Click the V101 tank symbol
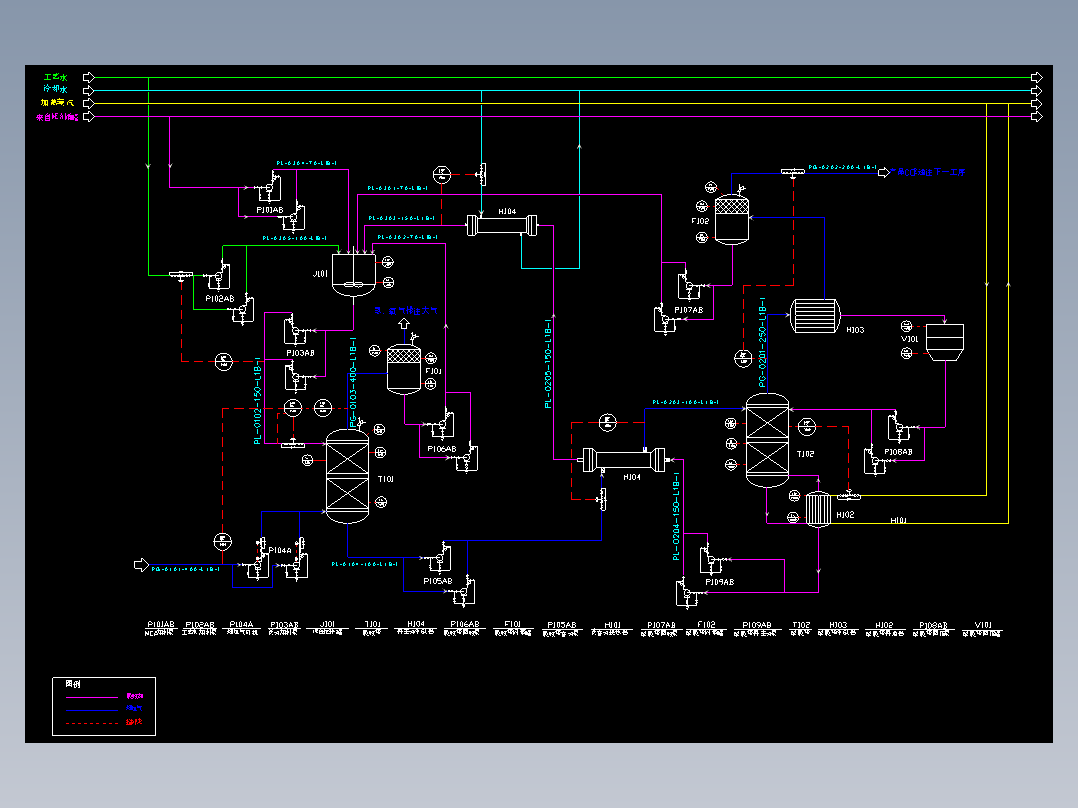The height and width of the screenshot is (808, 1078). click(x=945, y=342)
